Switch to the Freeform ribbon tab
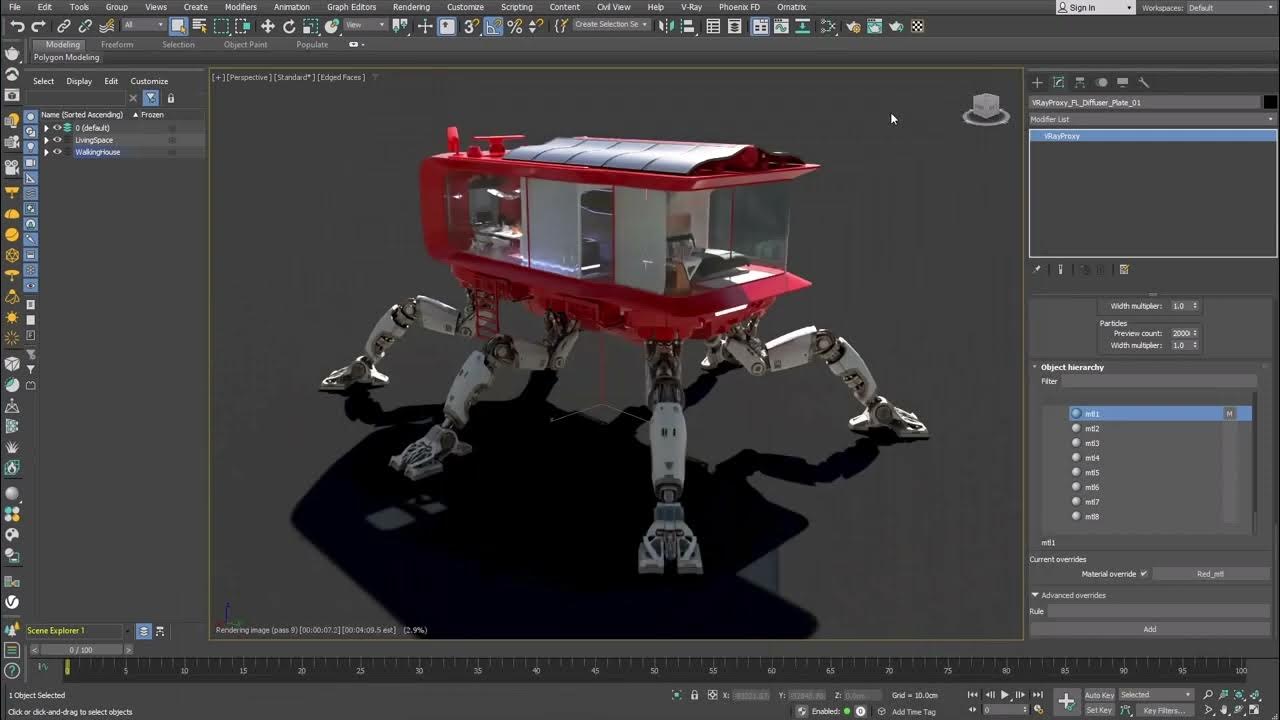1280x720 pixels. 117,45
